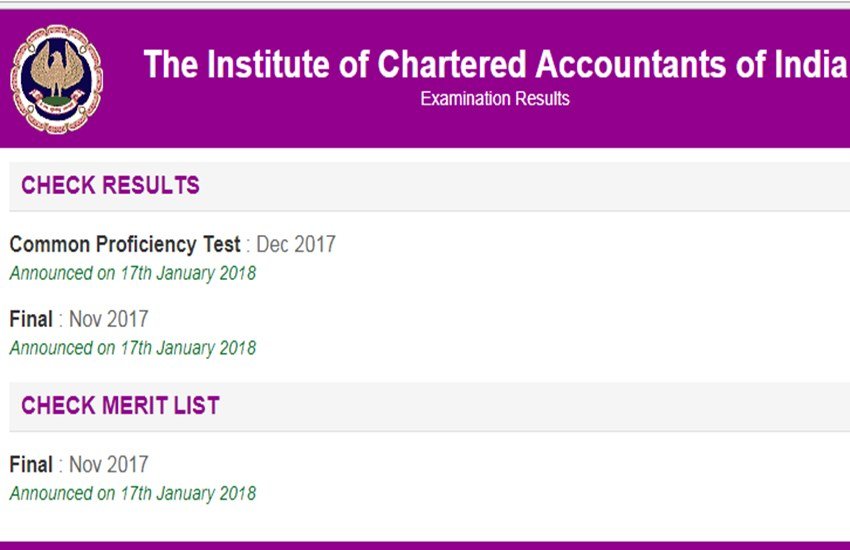Select the Examination Results subtitle
The image size is (850, 550).
pyautogui.click(x=495, y=98)
